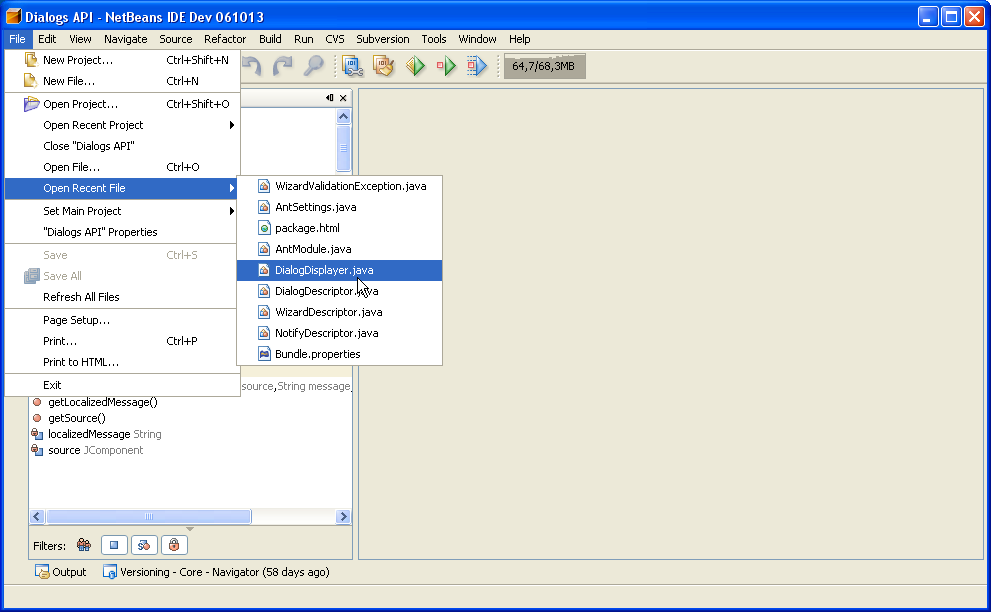Open recent file NotifyDescriptor.java
The width and height of the screenshot is (991, 612).
[x=339, y=333]
